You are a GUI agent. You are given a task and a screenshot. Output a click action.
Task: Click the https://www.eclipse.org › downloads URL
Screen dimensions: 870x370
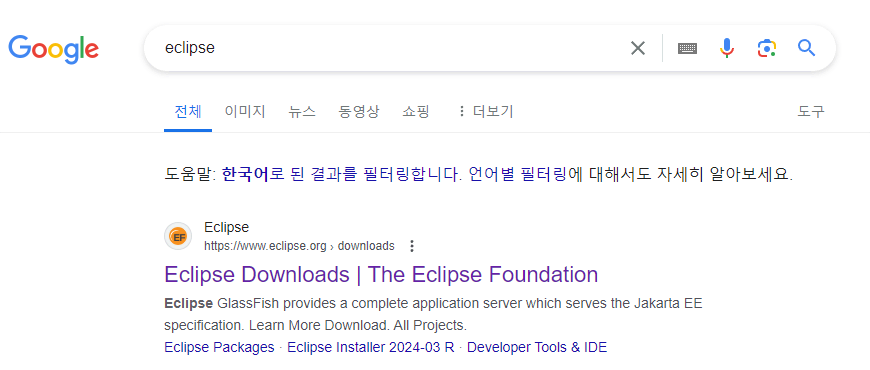[299, 246]
